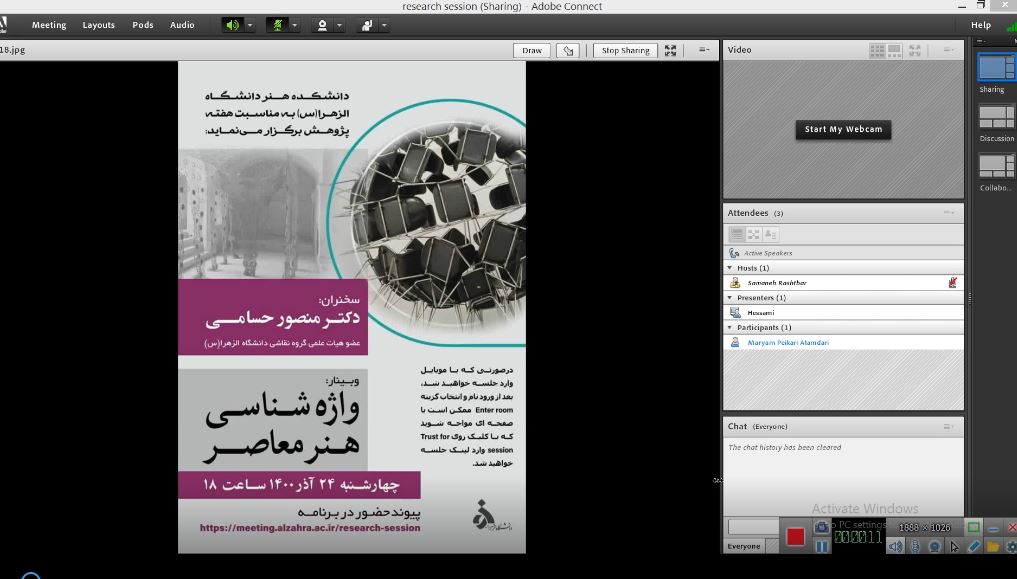
Task: Switch to the Discussion layout thumbnail
Action: tap(996, 117)
